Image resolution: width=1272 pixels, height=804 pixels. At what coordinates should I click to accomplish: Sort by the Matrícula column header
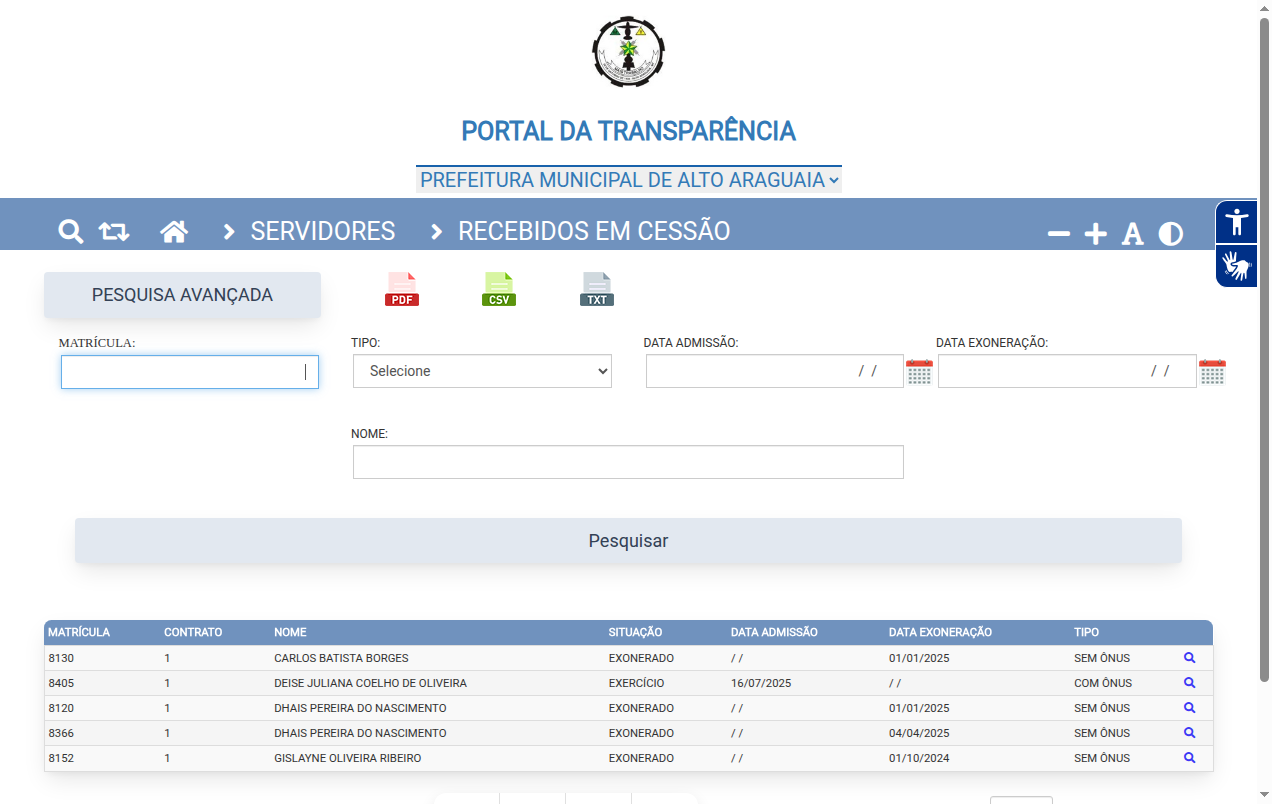[x=79, y=632]
